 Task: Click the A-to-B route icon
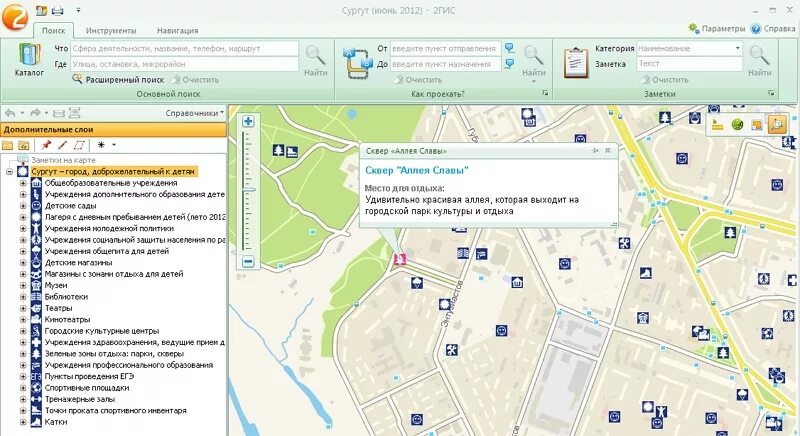pos(358,62)
